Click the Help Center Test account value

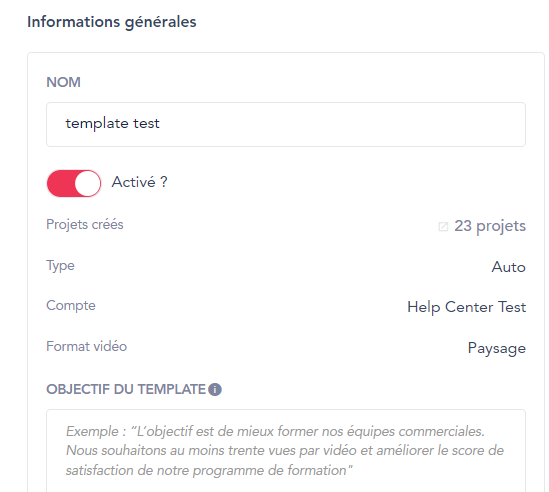[x=466, y=307]
